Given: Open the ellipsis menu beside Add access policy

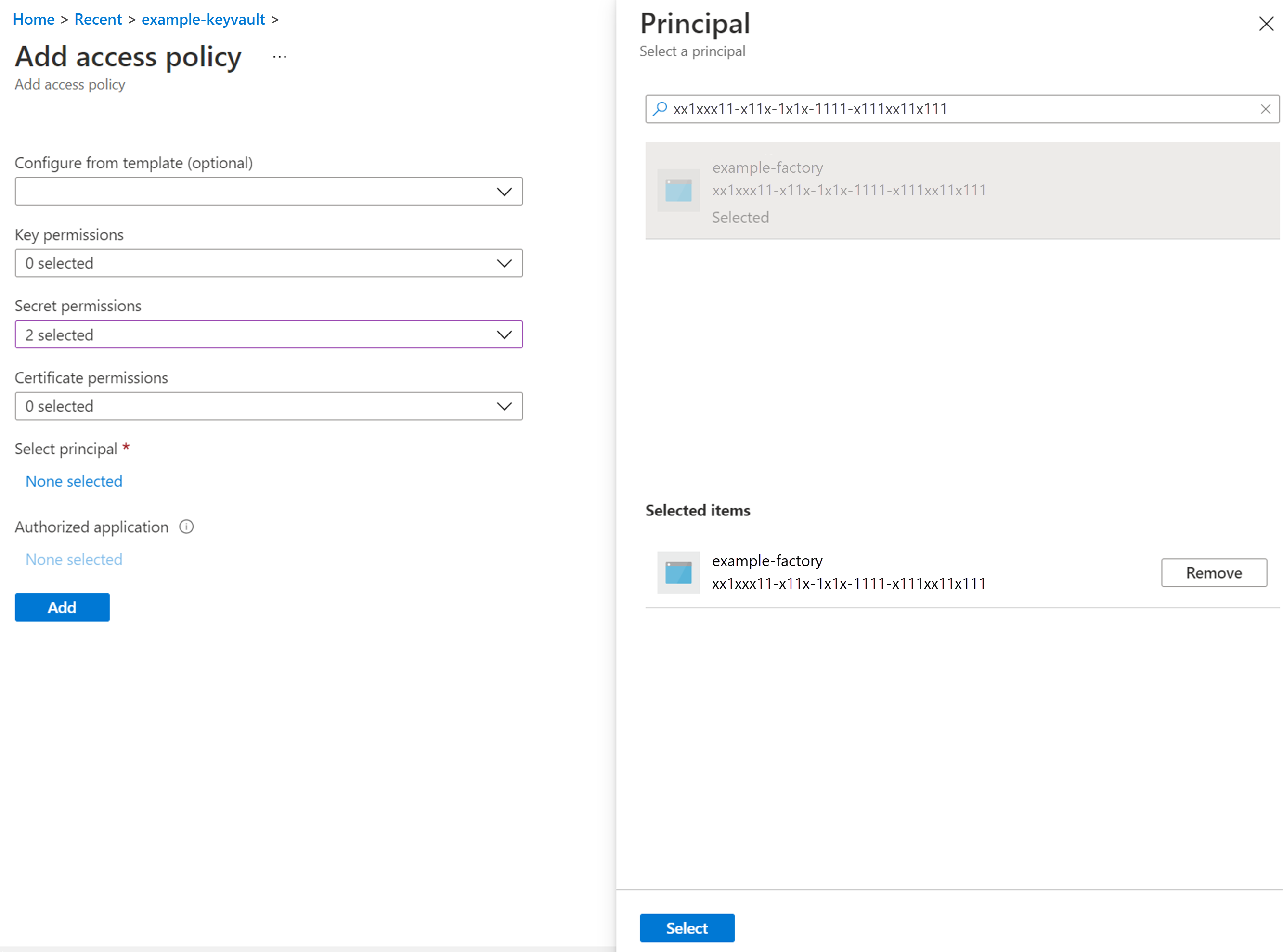Looking at the screenshot, I should point(280,56).
